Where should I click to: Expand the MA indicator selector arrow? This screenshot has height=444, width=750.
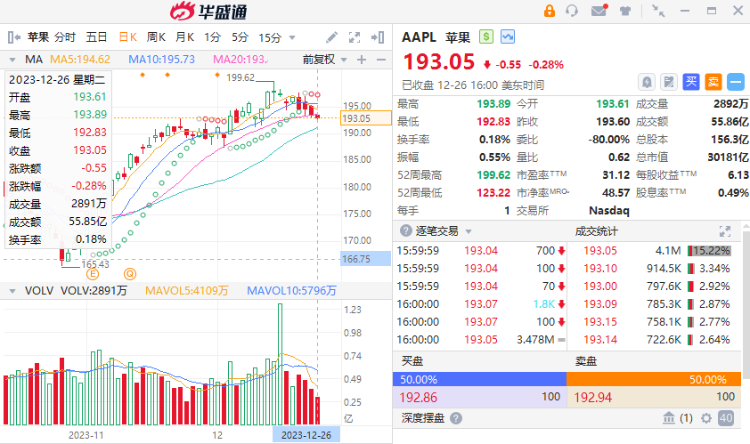pos(12,60)
